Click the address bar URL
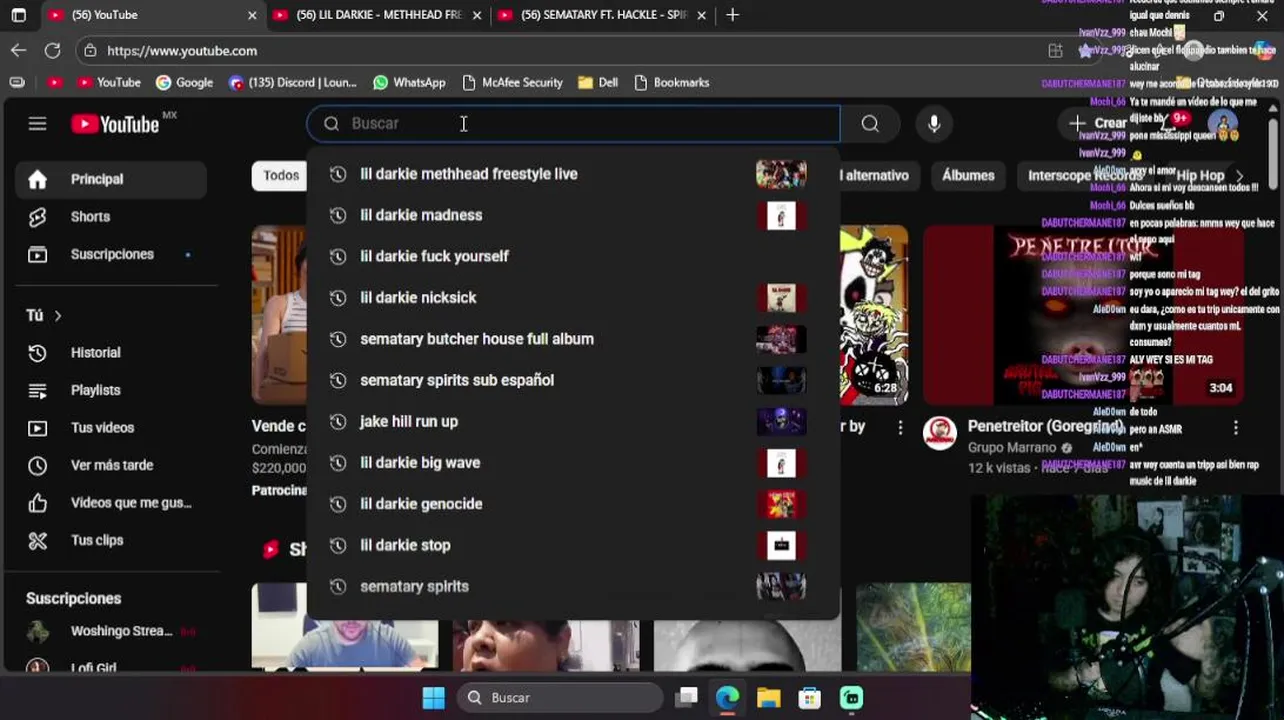The height and width of the screenshot is (720, 1284). [x=182, y=50]
